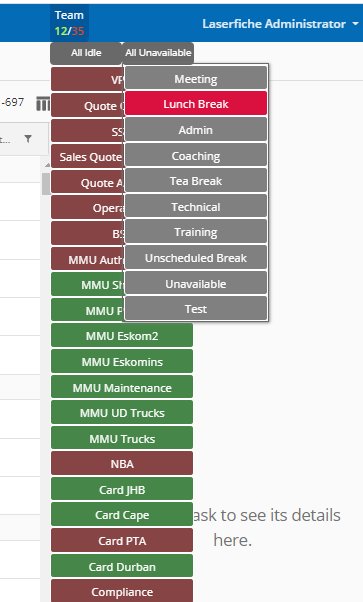The image size is (363, 602).
Task: Click the scroll up arrow of the list
Action: coord(47,165)
